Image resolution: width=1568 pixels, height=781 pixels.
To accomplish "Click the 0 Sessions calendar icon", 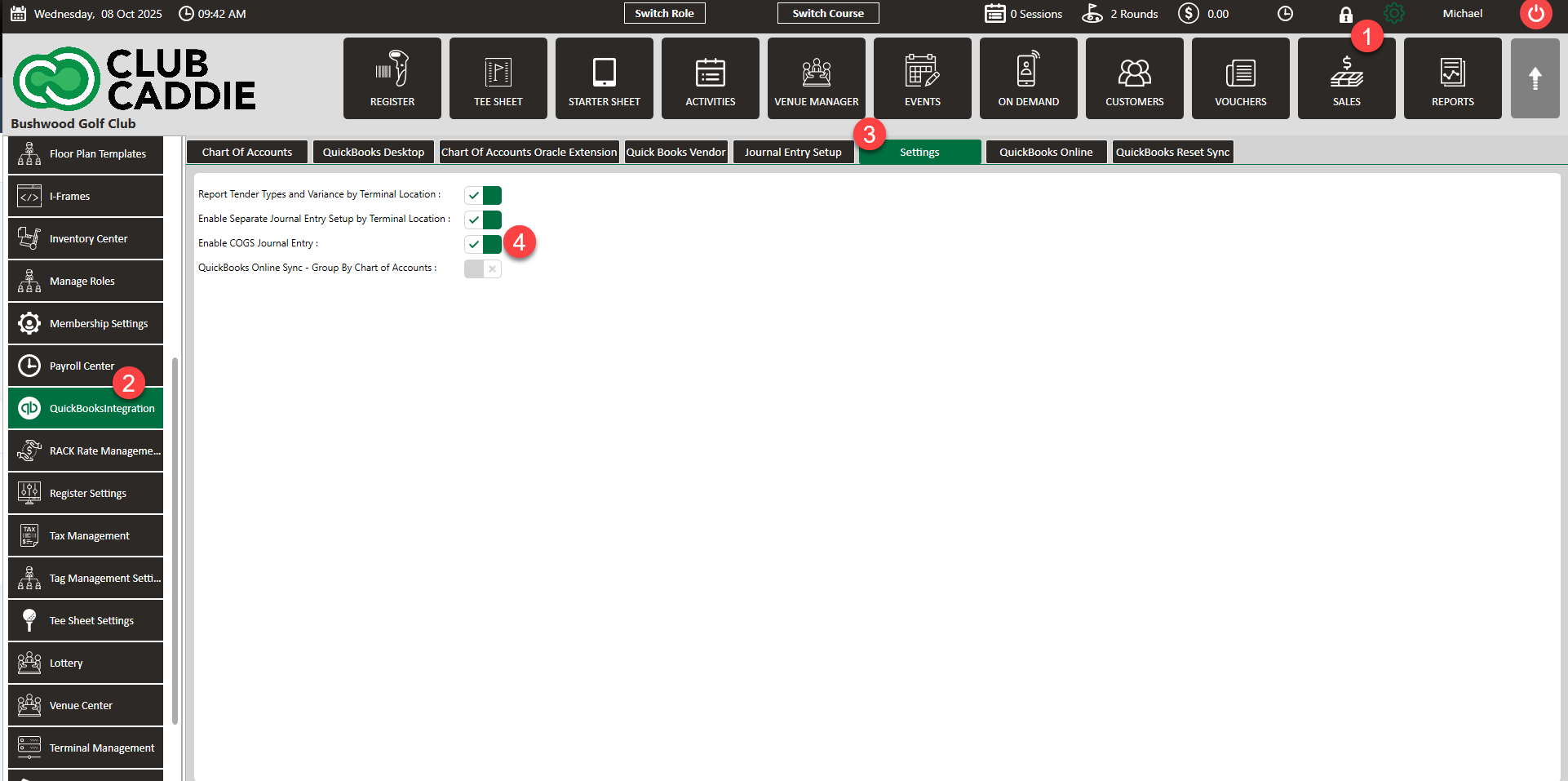I will [994, 14].
